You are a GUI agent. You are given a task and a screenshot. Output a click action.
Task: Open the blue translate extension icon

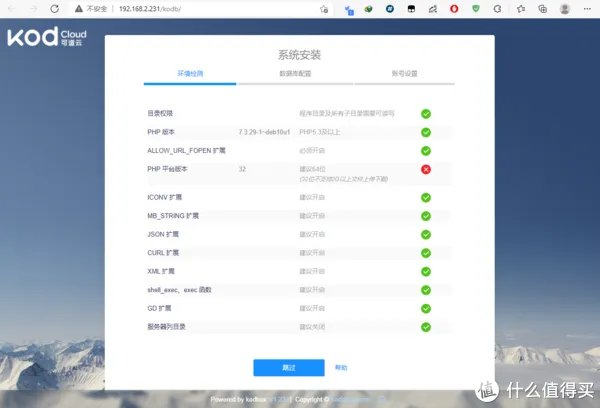point(349,10)
